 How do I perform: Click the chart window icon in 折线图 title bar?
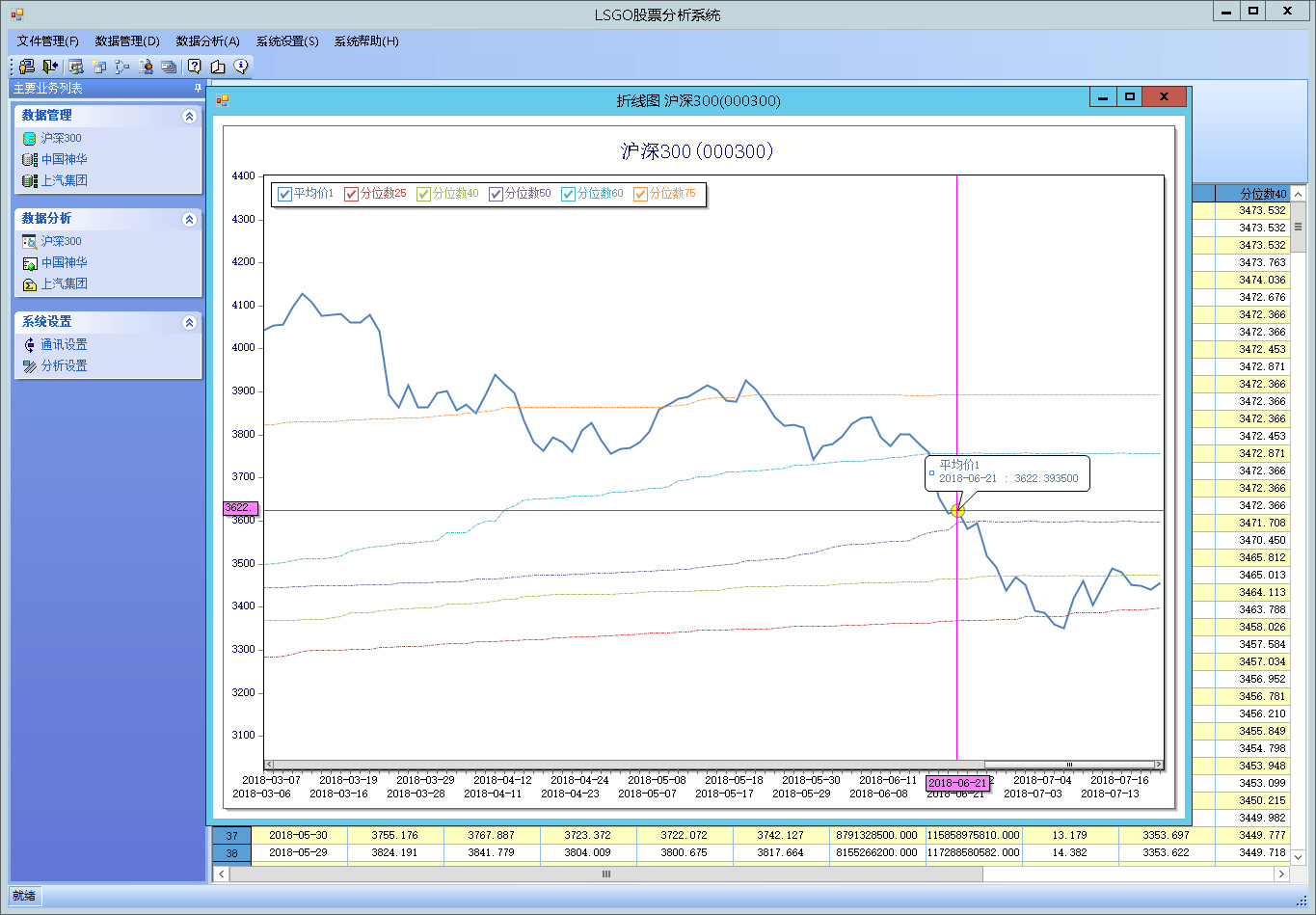click(223, 99)
